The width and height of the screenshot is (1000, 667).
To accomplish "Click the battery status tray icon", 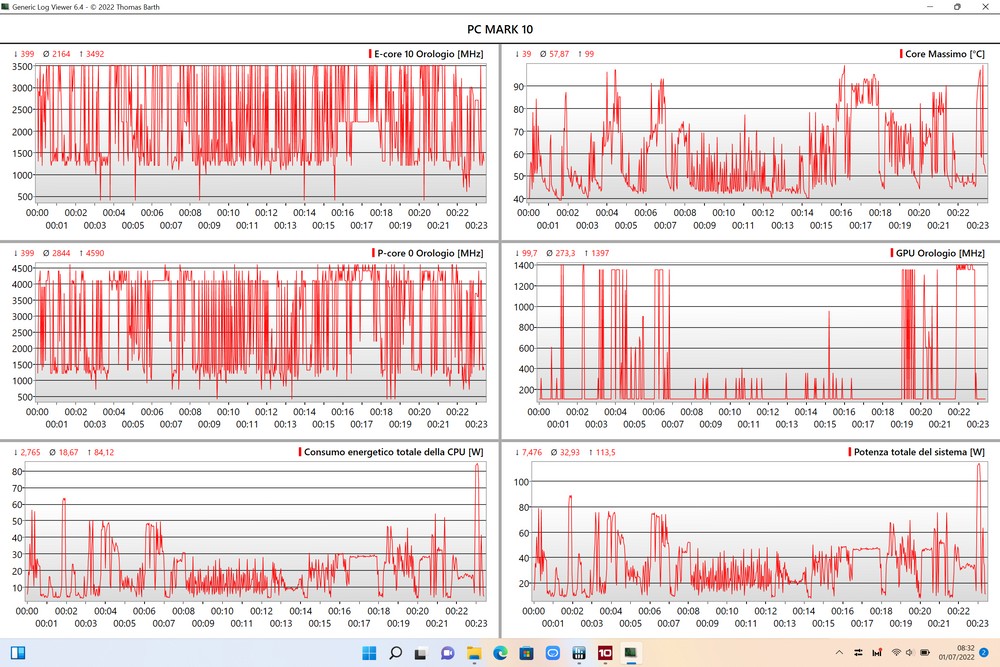I will [x=925, y=652].
